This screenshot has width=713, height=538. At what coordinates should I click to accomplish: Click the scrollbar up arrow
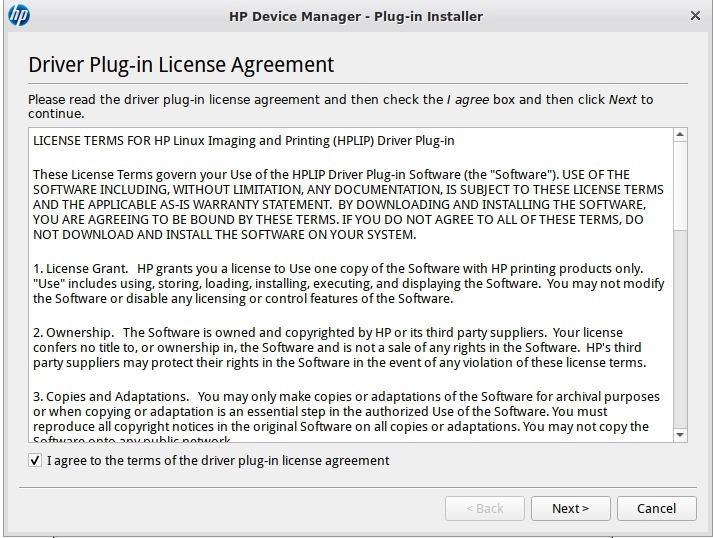pos(680,135)
